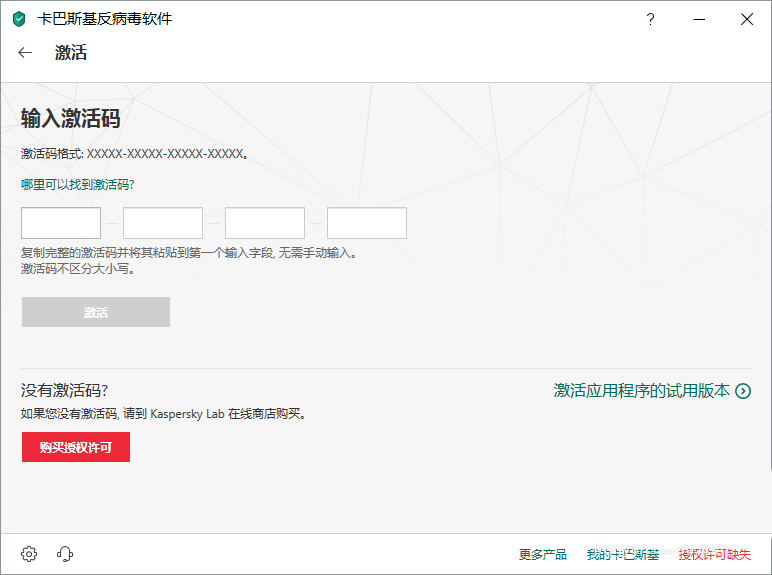Click the 复制完整的激活码 paste hint text

(x=189, y=253)
